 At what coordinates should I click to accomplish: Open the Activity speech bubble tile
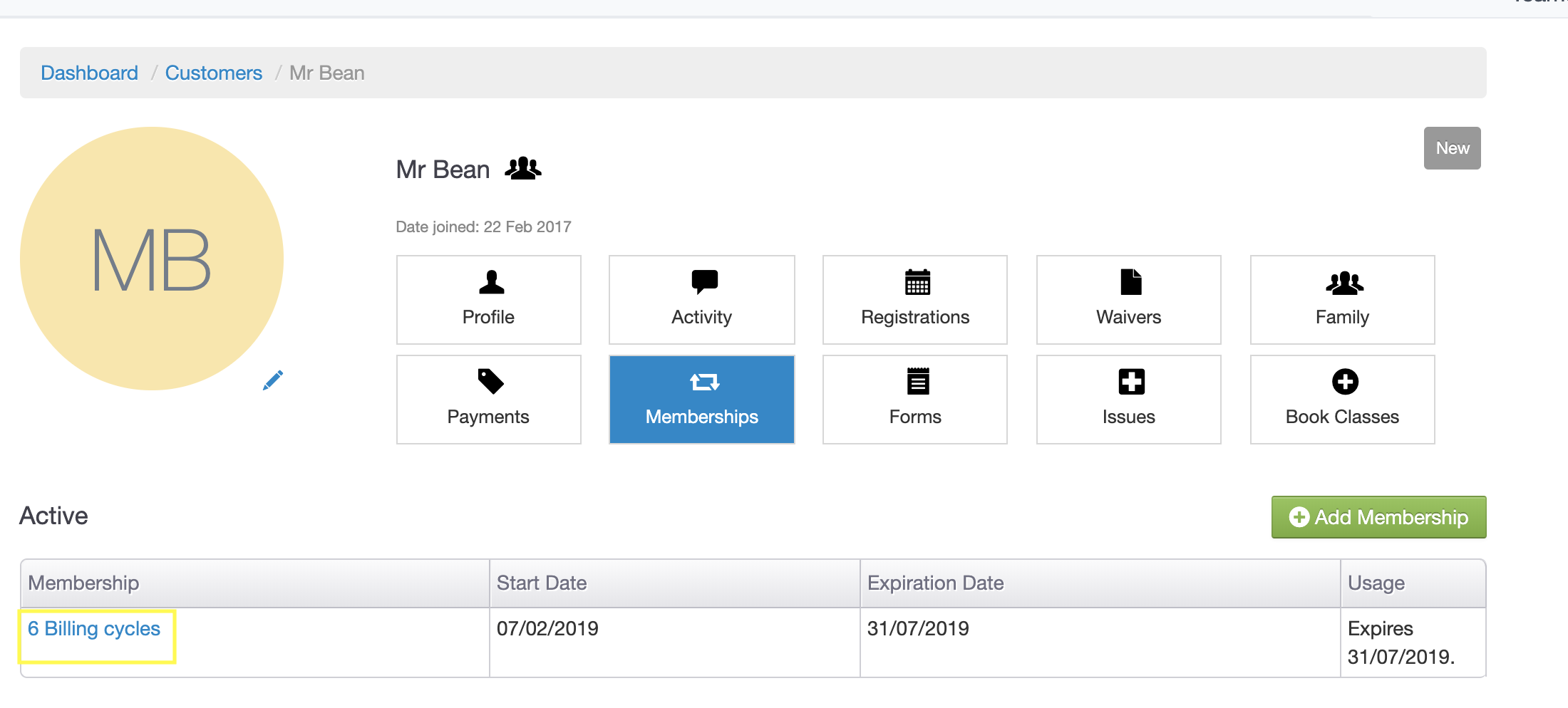701,300
